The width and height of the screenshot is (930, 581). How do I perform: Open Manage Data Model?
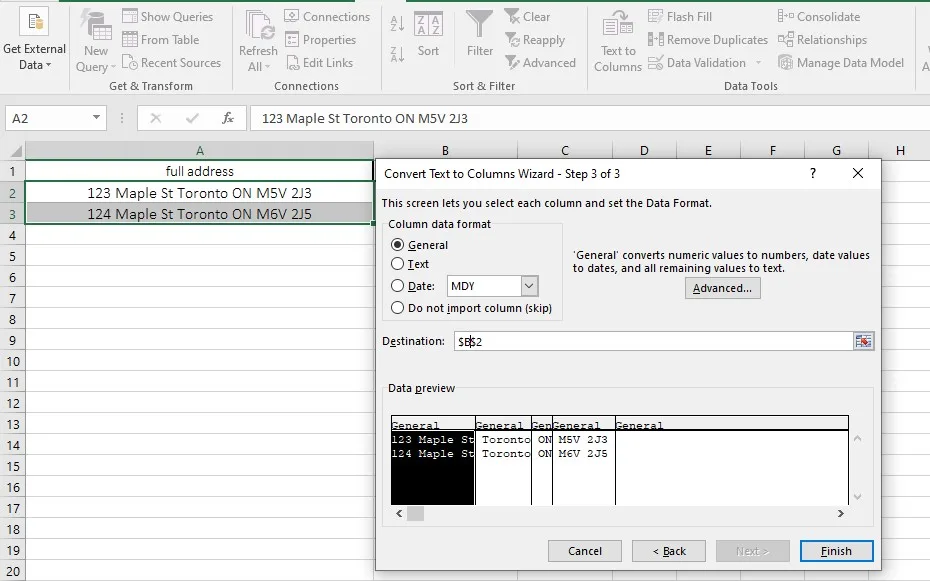(x=841, y=62)
